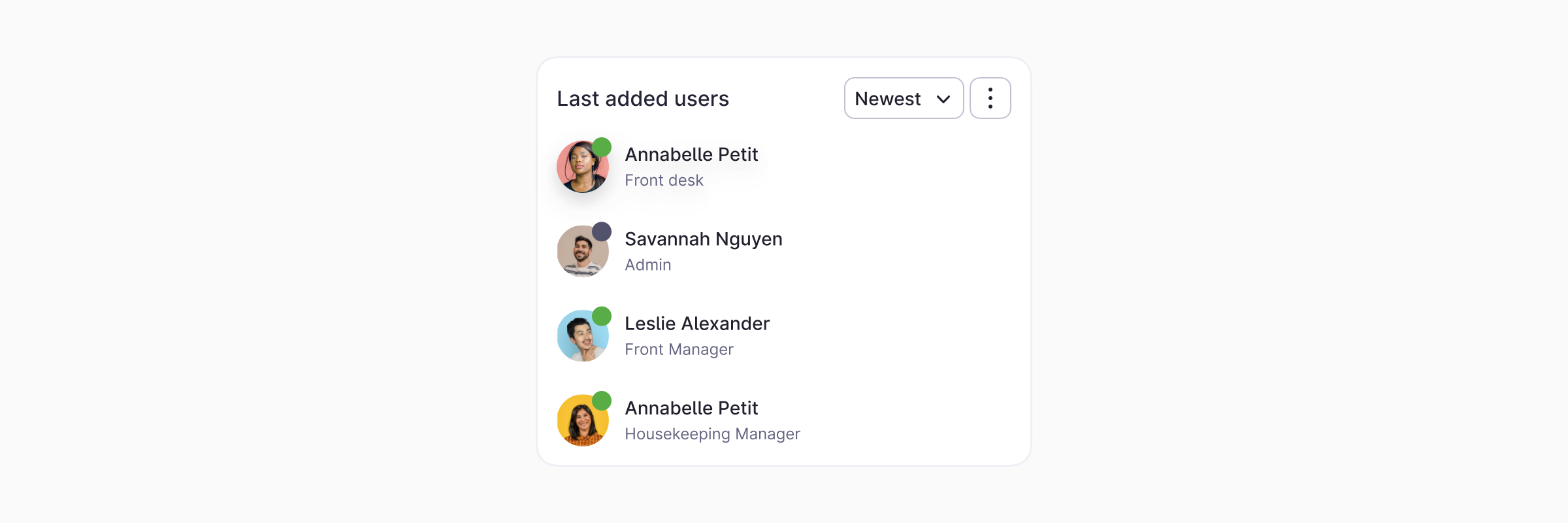Open the three-dot more options menu

[x=990, y=98]
